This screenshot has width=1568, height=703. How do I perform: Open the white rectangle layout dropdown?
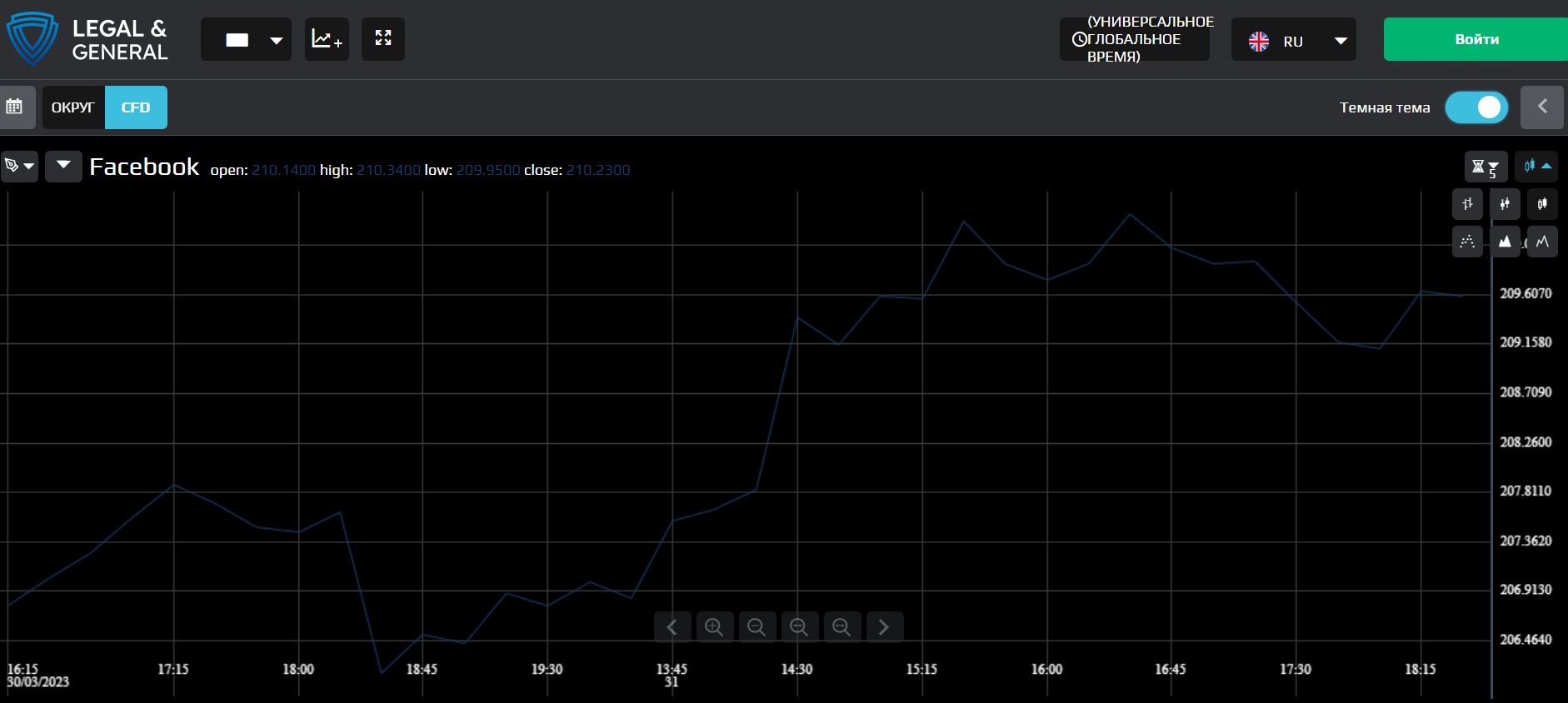click(x=246, y=39)
